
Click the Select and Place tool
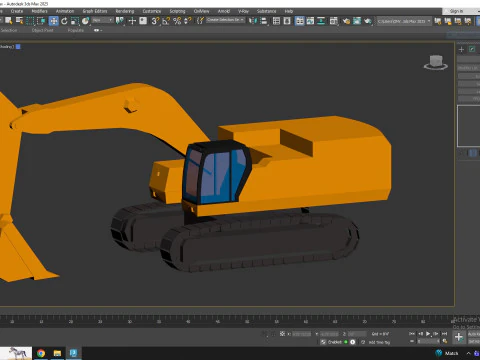pyautogui.click(x=86, y=21)
